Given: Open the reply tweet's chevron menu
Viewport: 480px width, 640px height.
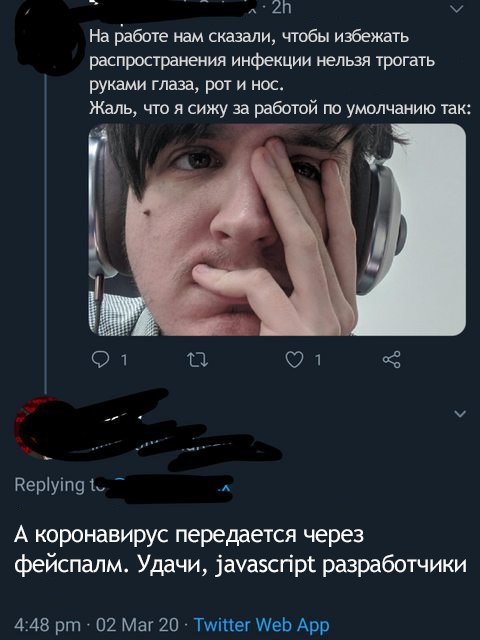Looking at the screenshot, I should point(460,414).
